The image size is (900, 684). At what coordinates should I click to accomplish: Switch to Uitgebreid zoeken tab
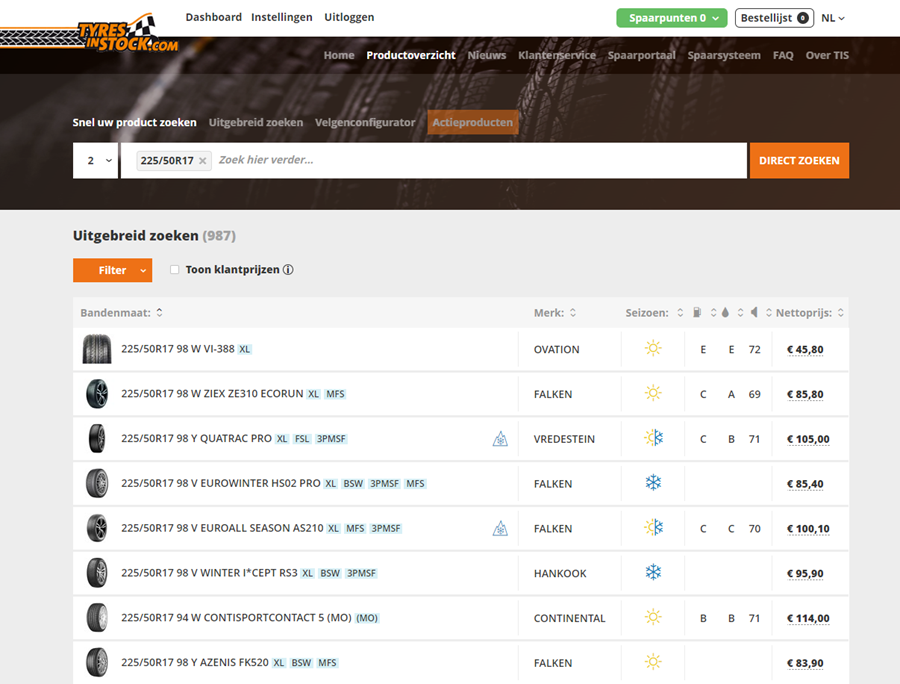(256, 122)
